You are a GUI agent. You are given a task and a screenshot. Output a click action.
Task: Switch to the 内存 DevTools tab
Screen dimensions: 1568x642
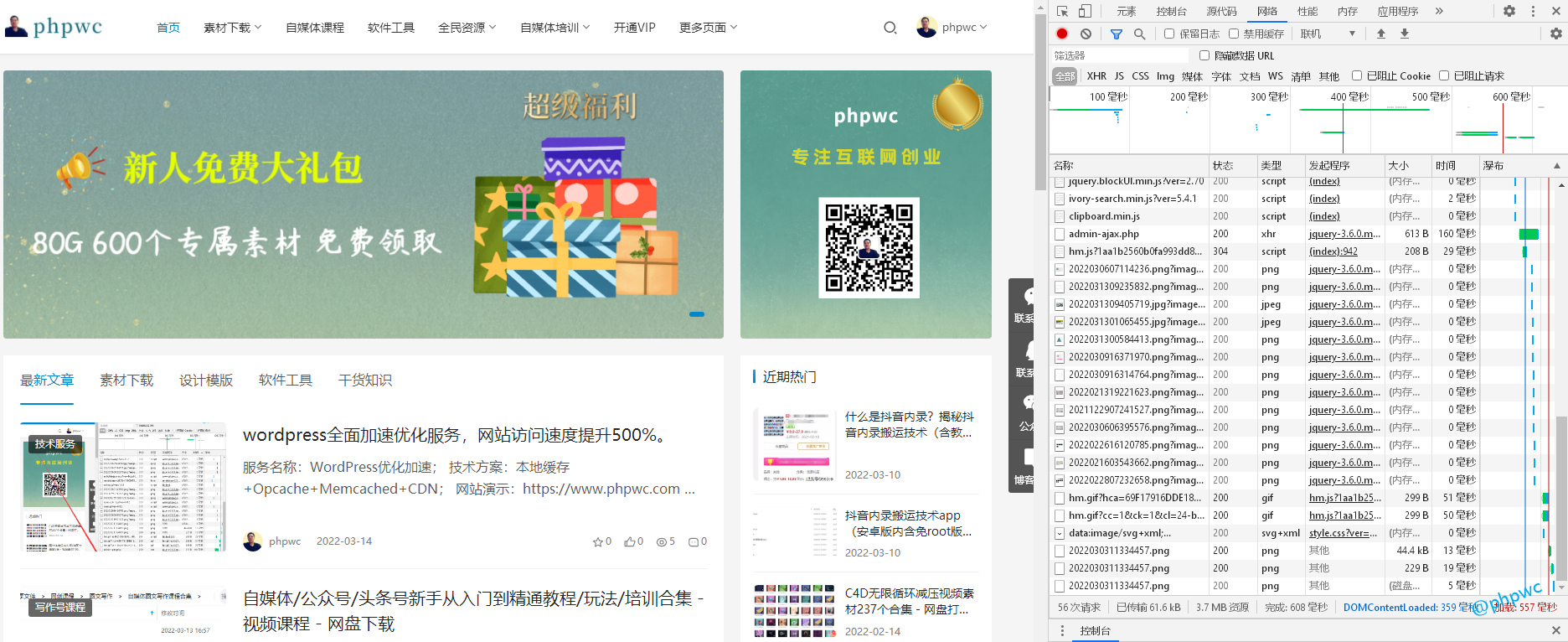pyautogui.click(x=1348, y=11)
